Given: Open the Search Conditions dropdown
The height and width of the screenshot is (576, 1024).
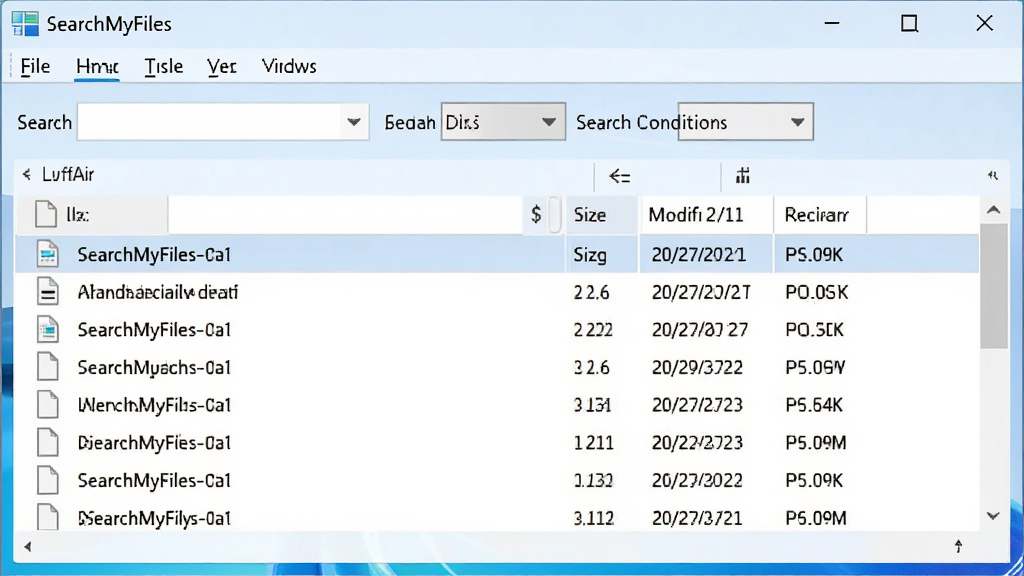Looking at the screenshot, I should tap(745, 122).
